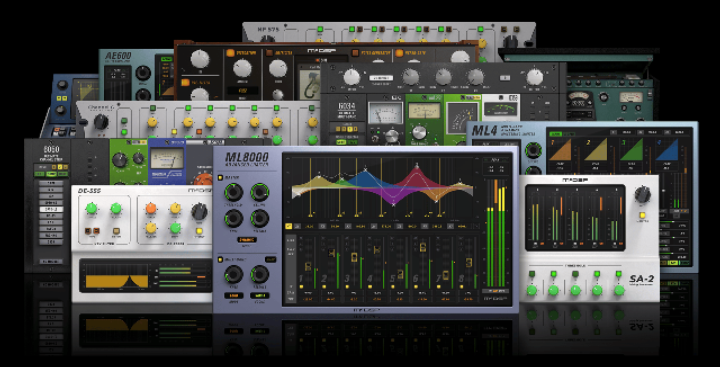Click the yellow knob on the top silver plugin
Screen dimensions: 720x367
click(482, 44)
